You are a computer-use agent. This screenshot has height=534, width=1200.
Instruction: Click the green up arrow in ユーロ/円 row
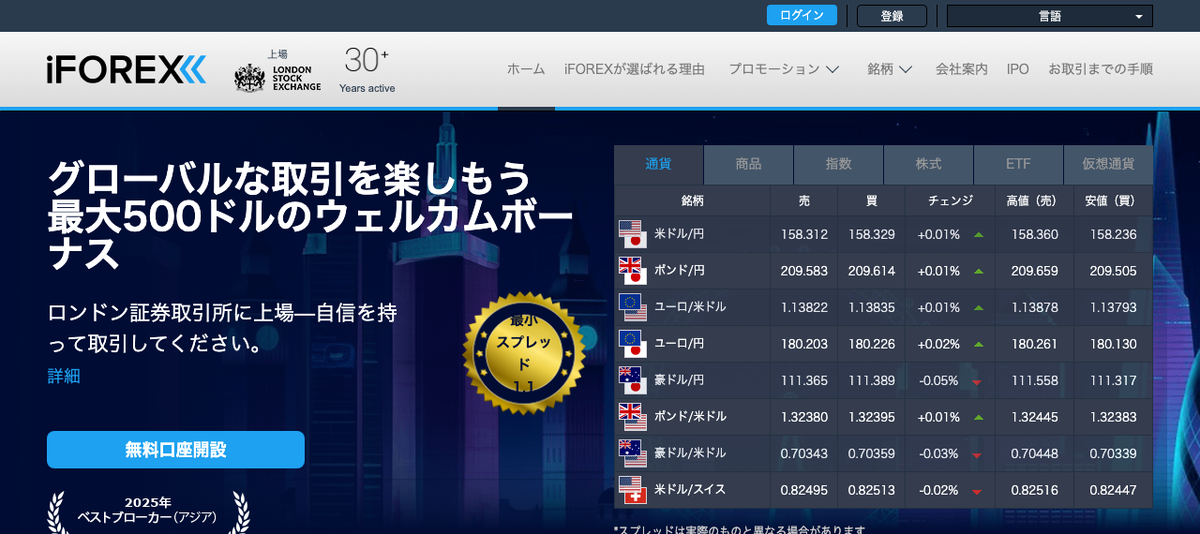[978, 344]
